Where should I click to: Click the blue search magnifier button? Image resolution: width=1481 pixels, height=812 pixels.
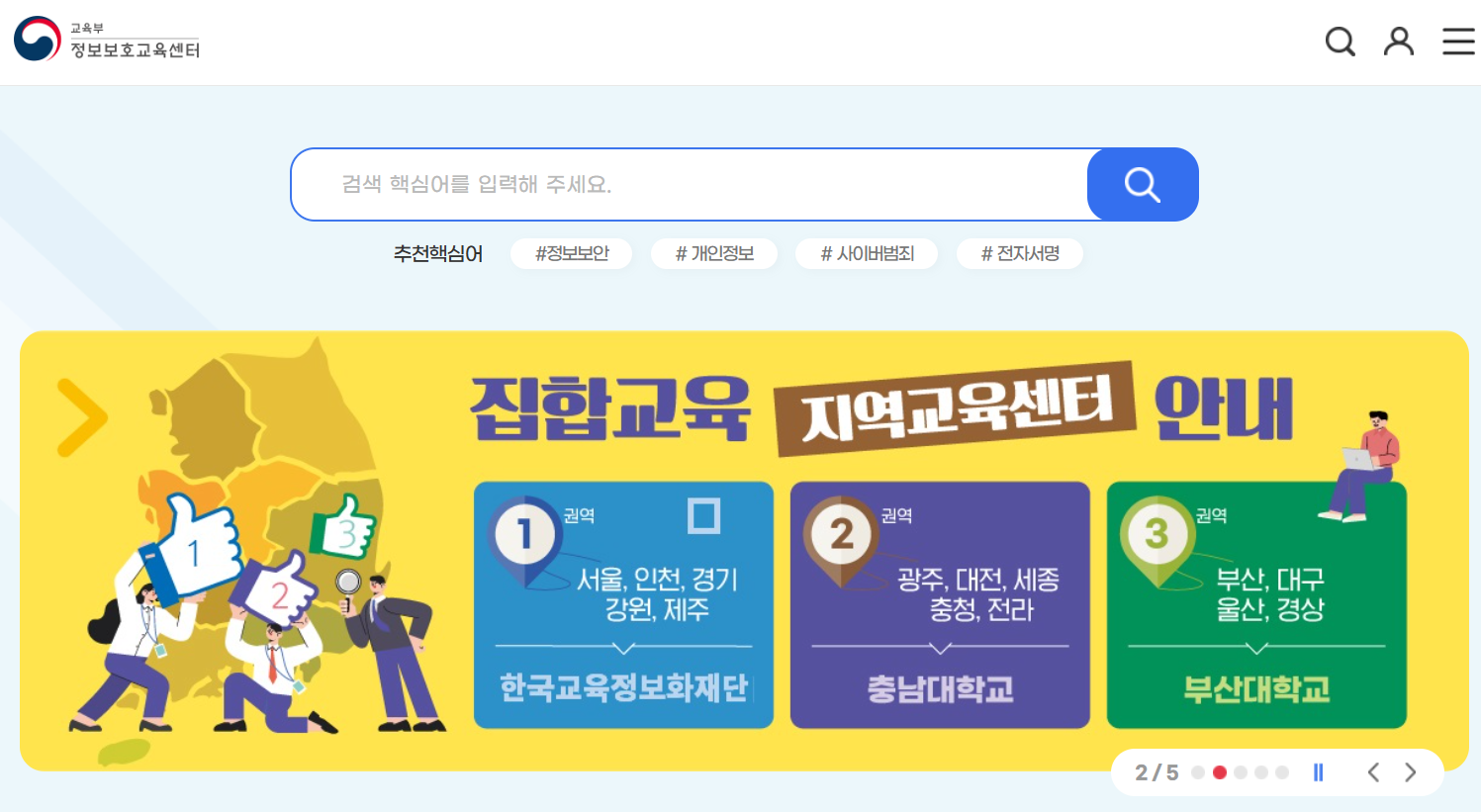pos(1143,184)
